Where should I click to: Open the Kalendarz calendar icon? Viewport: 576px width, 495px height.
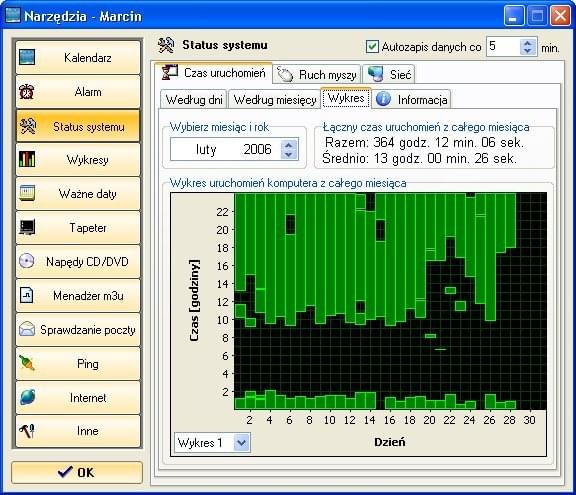point(27,57)
